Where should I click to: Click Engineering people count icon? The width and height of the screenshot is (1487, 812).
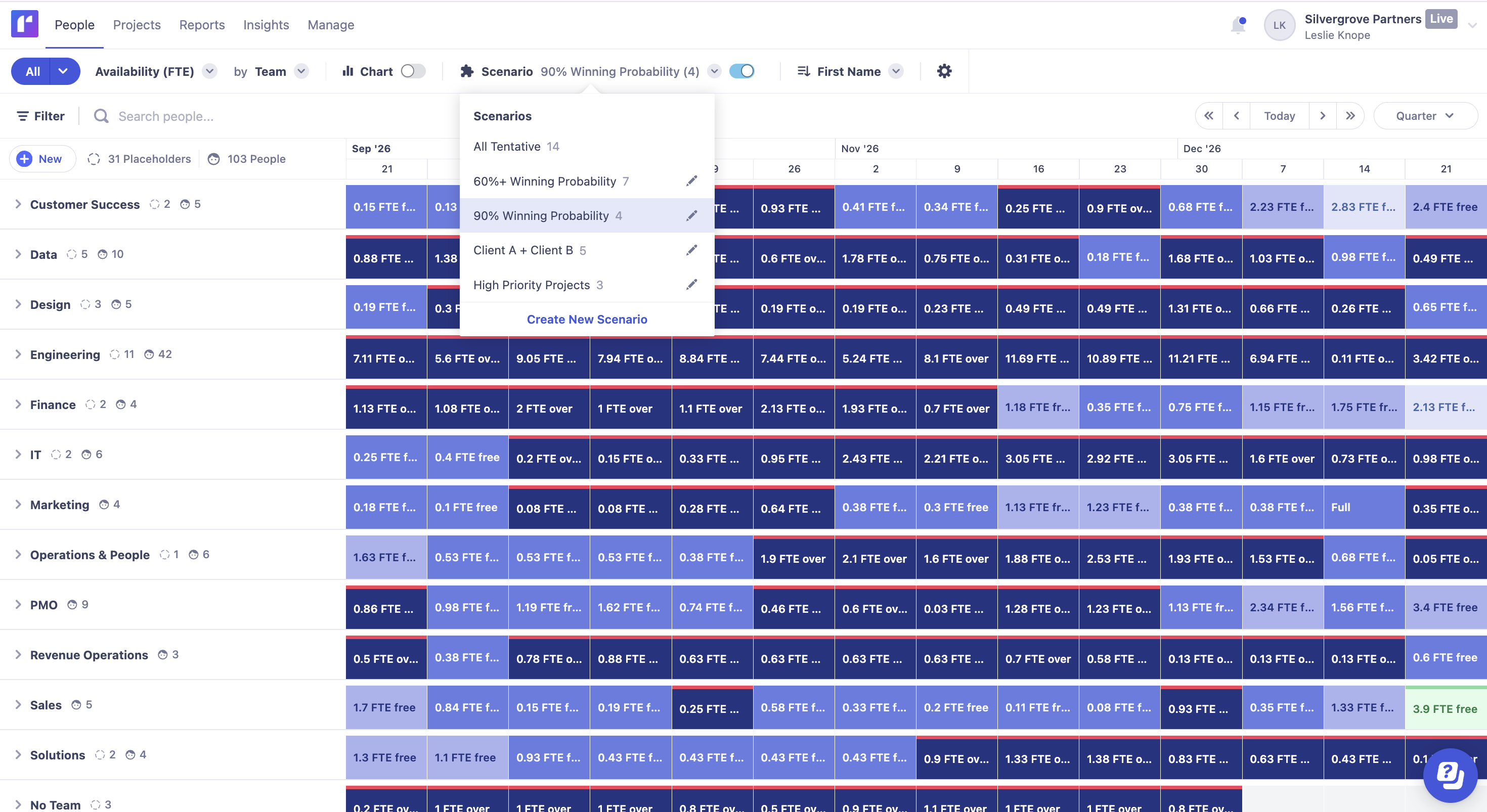click(149, 354)
